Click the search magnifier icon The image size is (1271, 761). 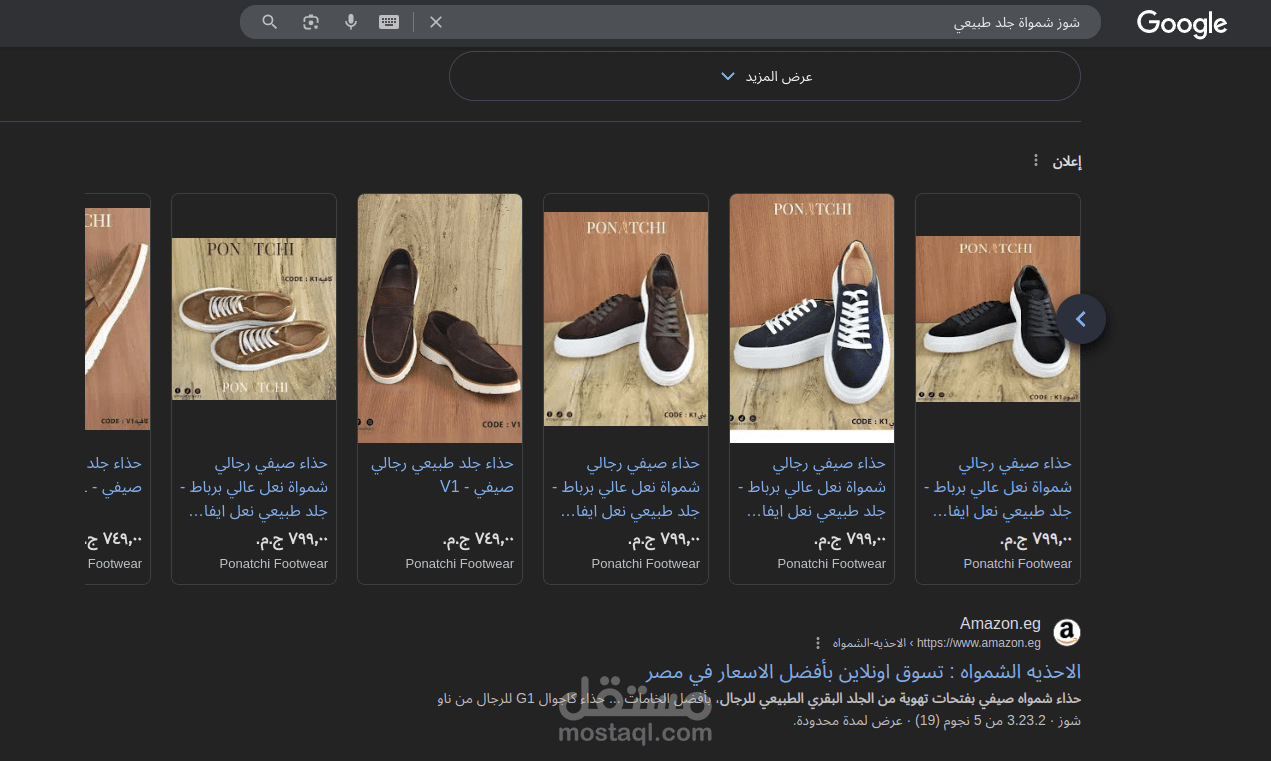click(x=270, y=22)
